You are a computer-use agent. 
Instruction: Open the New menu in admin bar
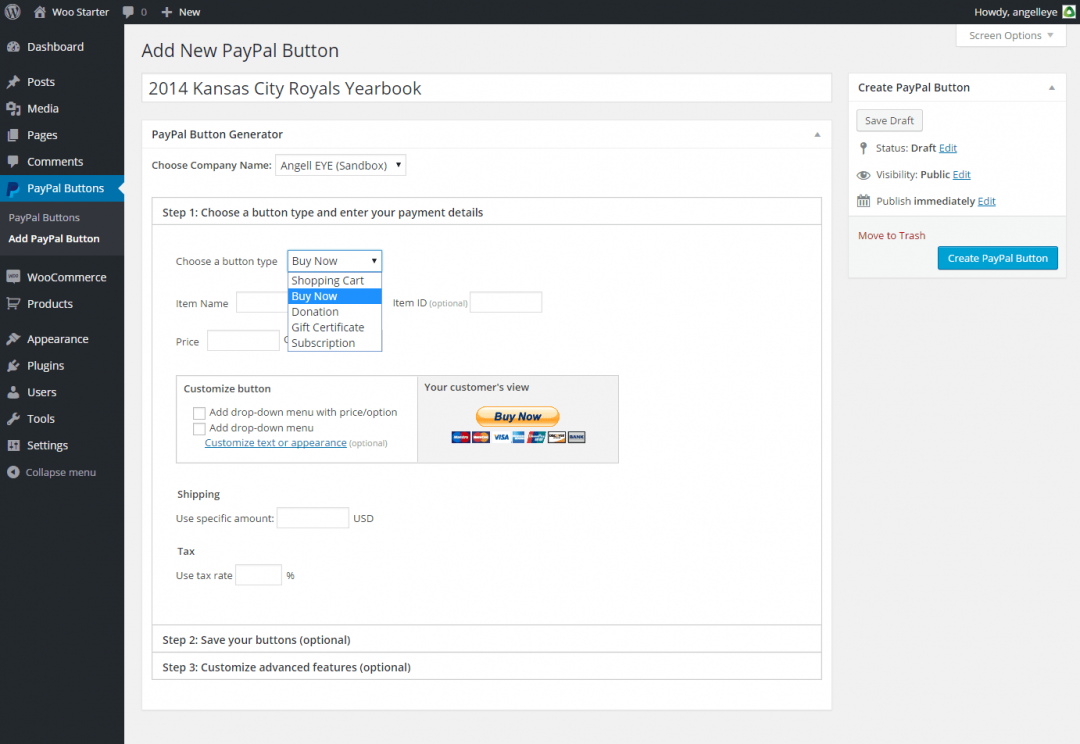point(180,11)
